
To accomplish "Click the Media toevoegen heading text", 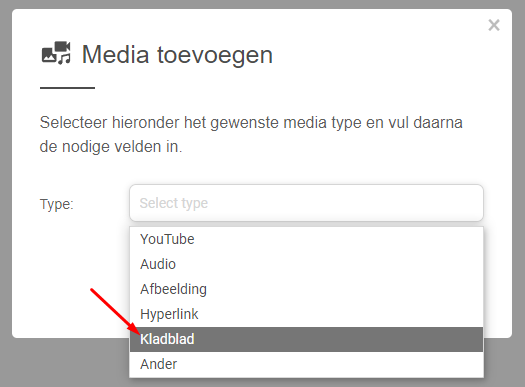I will 177,55.
